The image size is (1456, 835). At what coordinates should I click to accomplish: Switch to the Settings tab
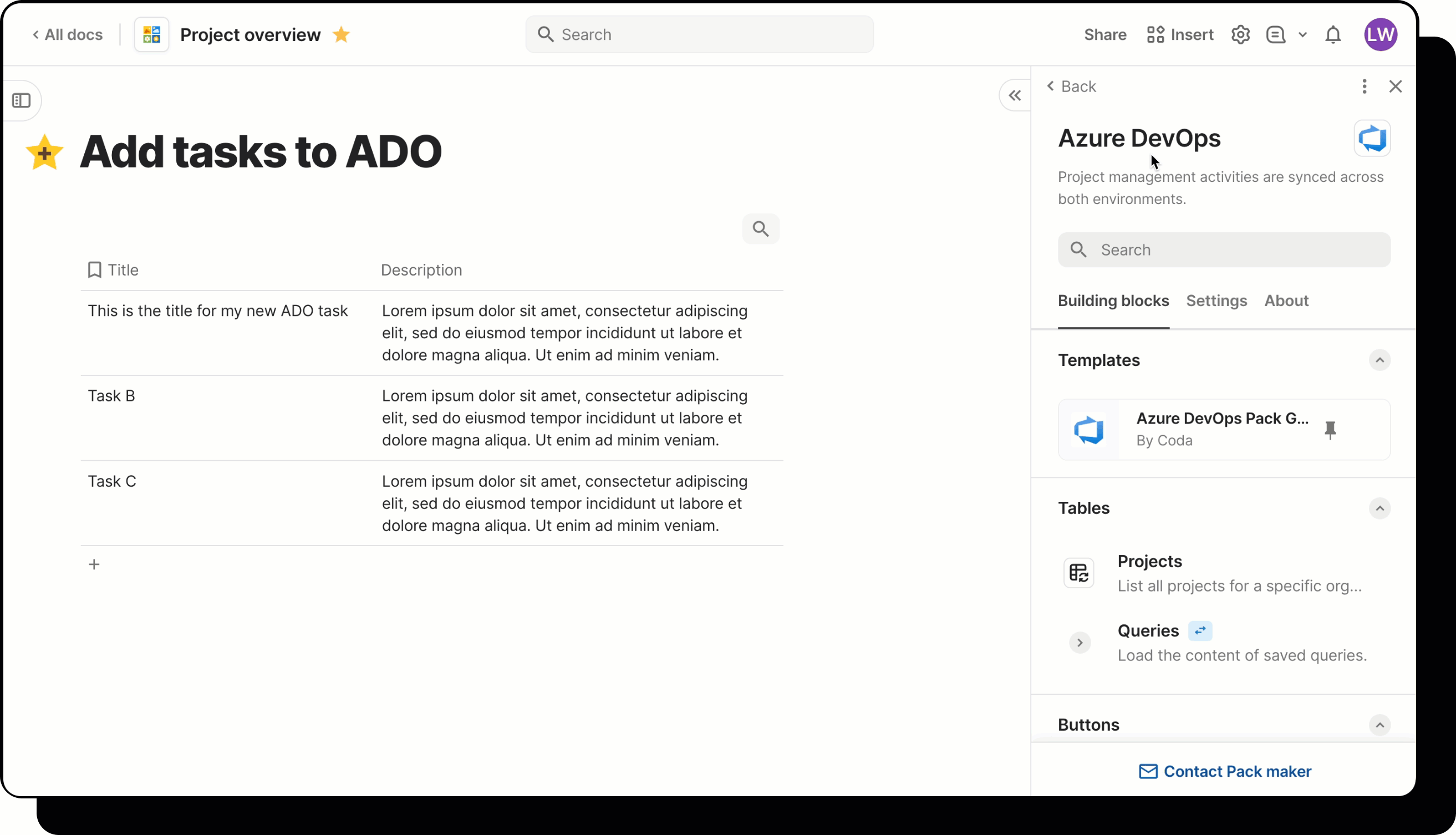(1216, 301)
